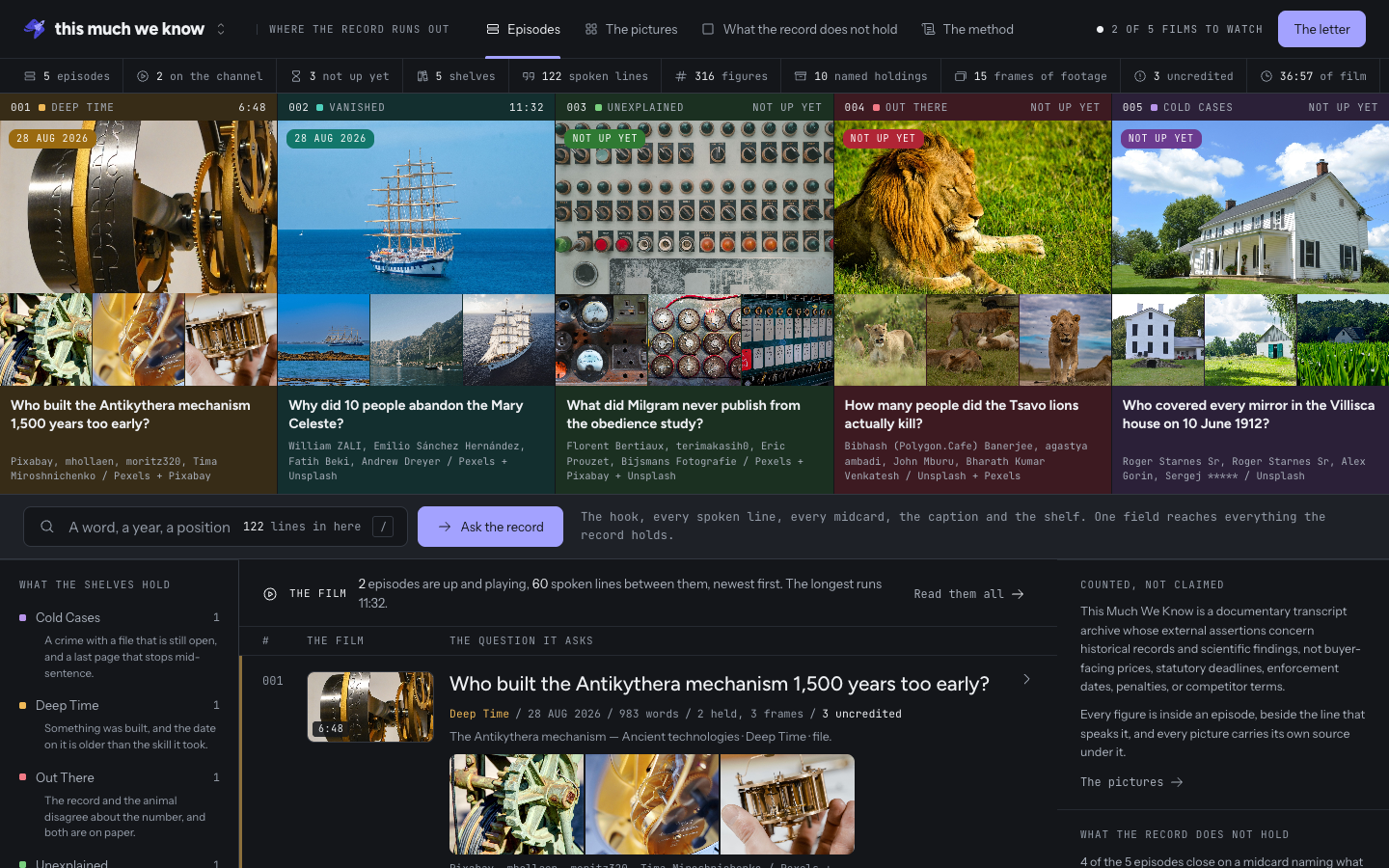Click the clock icon beside 36:57 of film
The image size is (1389, 868).
(x=1266, y=76)
